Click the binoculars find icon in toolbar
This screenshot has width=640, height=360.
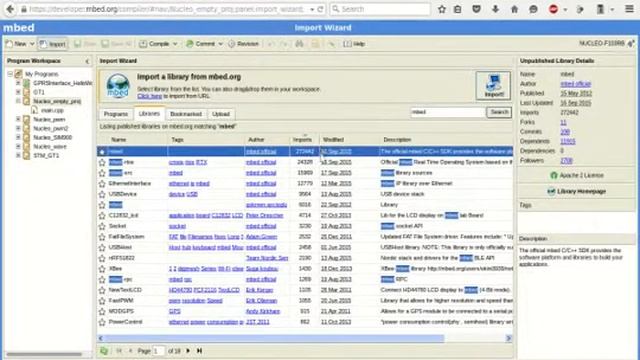coord(300,44)
